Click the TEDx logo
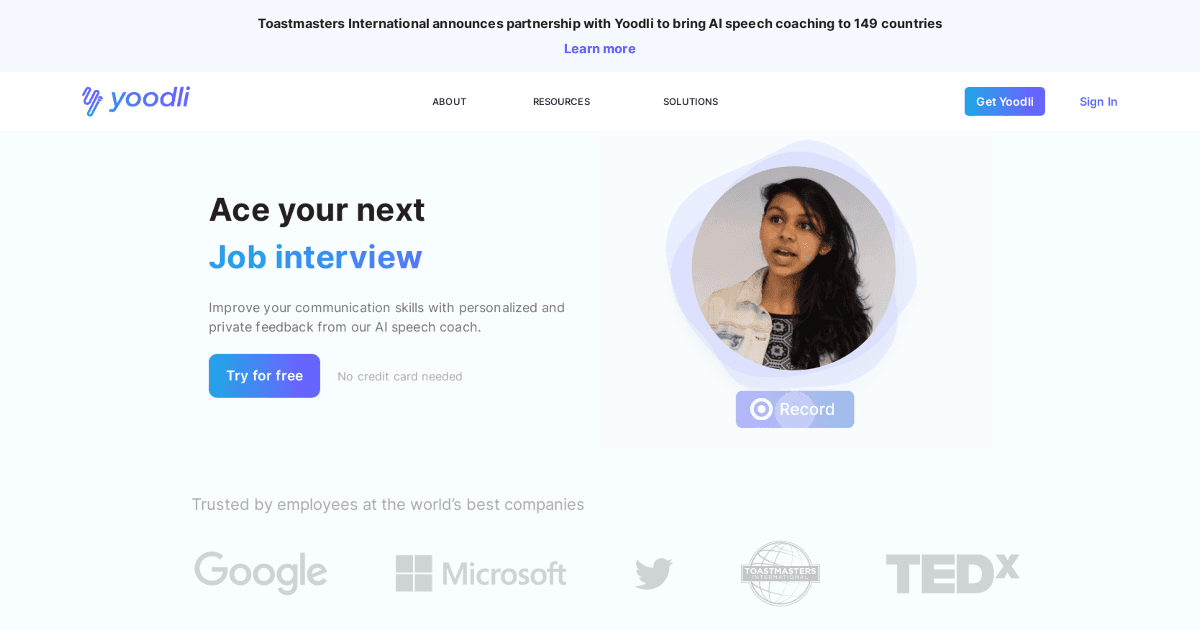The width and height of the screenshot is (1200, 630). point(952,574)
